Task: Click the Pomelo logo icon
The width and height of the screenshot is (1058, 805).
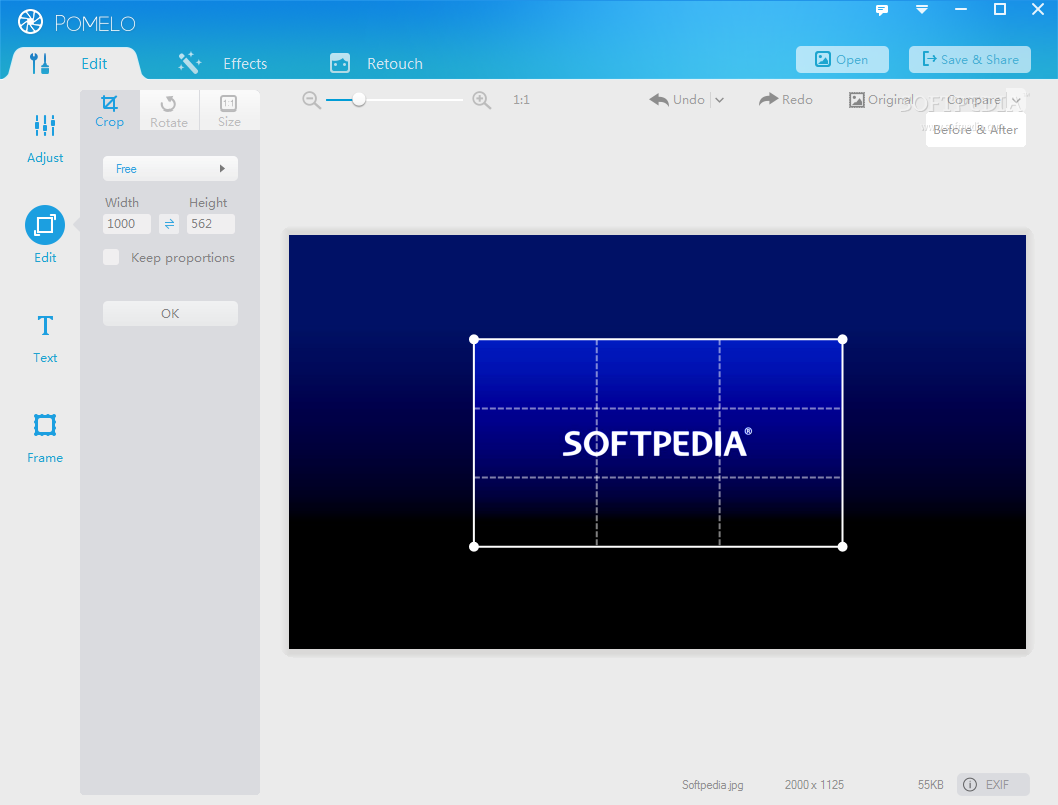Action: pyautogui.click(x=30, y=22)
